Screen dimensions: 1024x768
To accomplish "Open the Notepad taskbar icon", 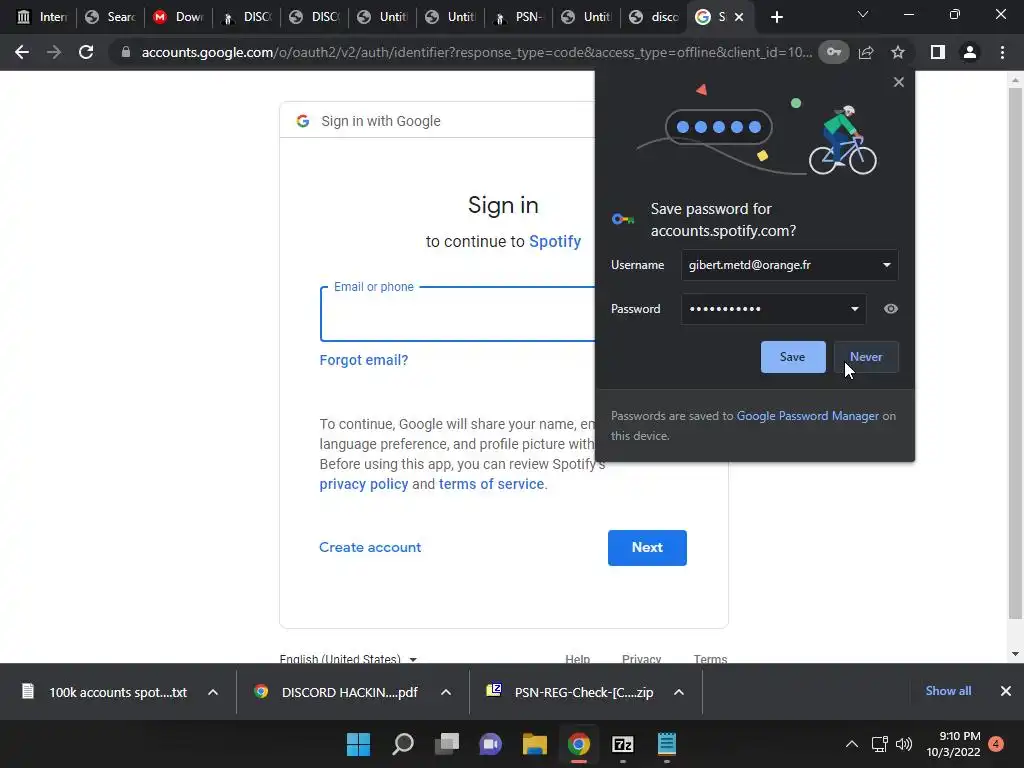I will click(x=667, y=744).
